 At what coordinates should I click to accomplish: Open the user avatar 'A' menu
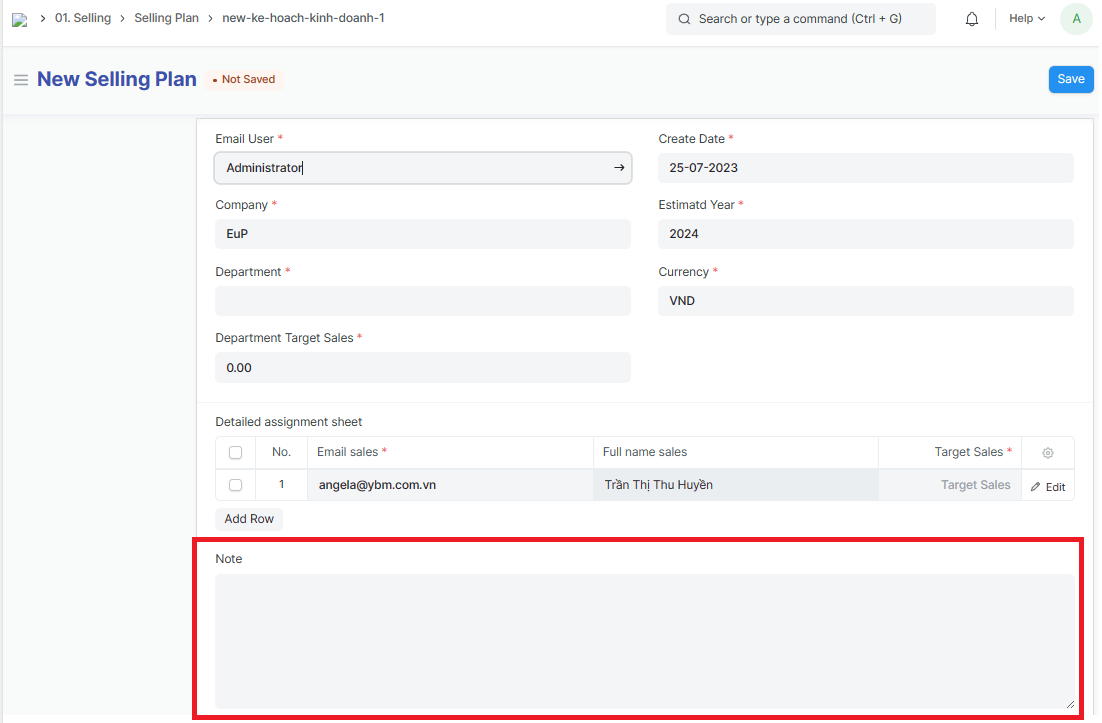coord(1076,19)
